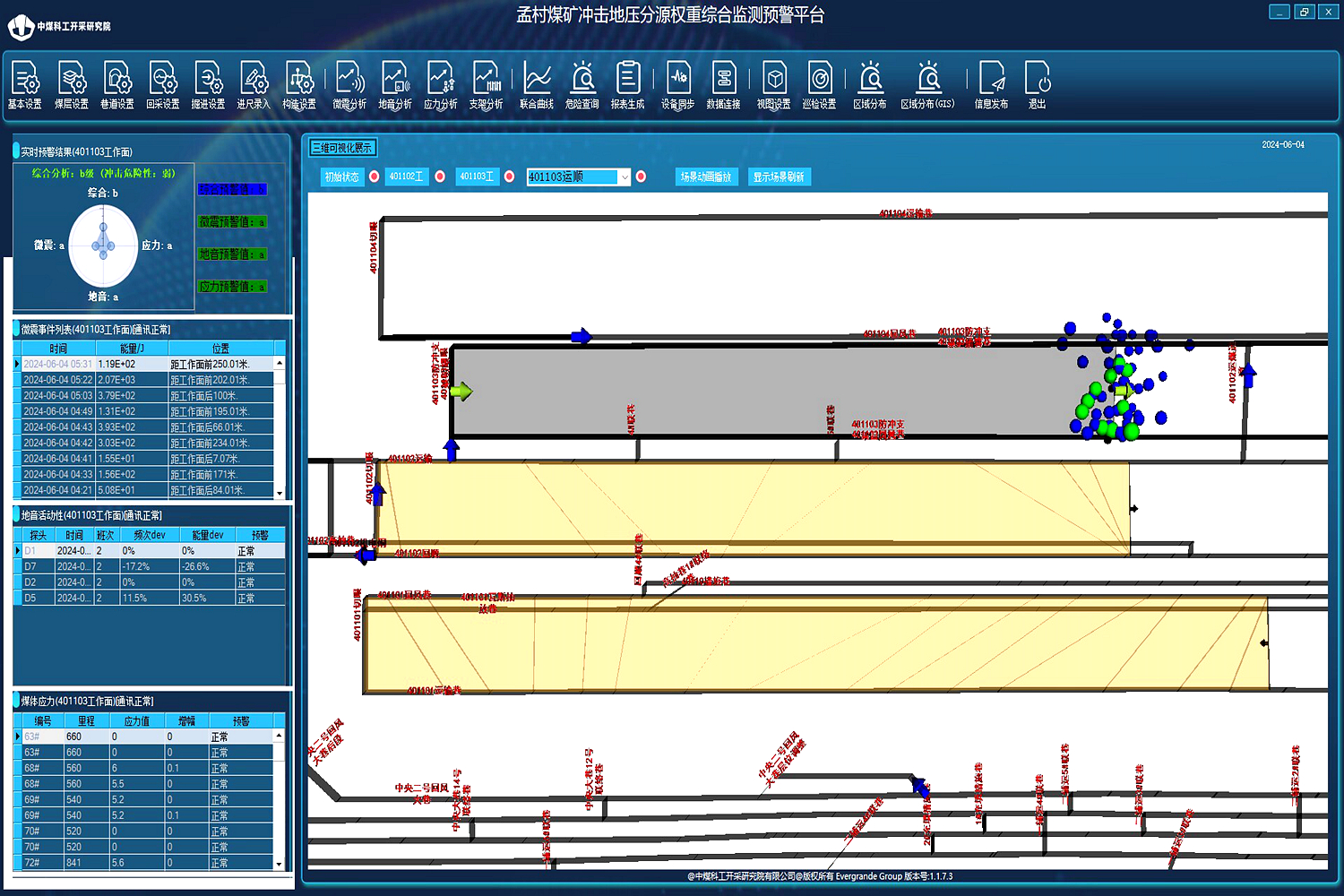Viewport: 1344px width, 896px height.
Task: Open 区域分布(GIS) regional distribution icon
Action: coord(927,84)
